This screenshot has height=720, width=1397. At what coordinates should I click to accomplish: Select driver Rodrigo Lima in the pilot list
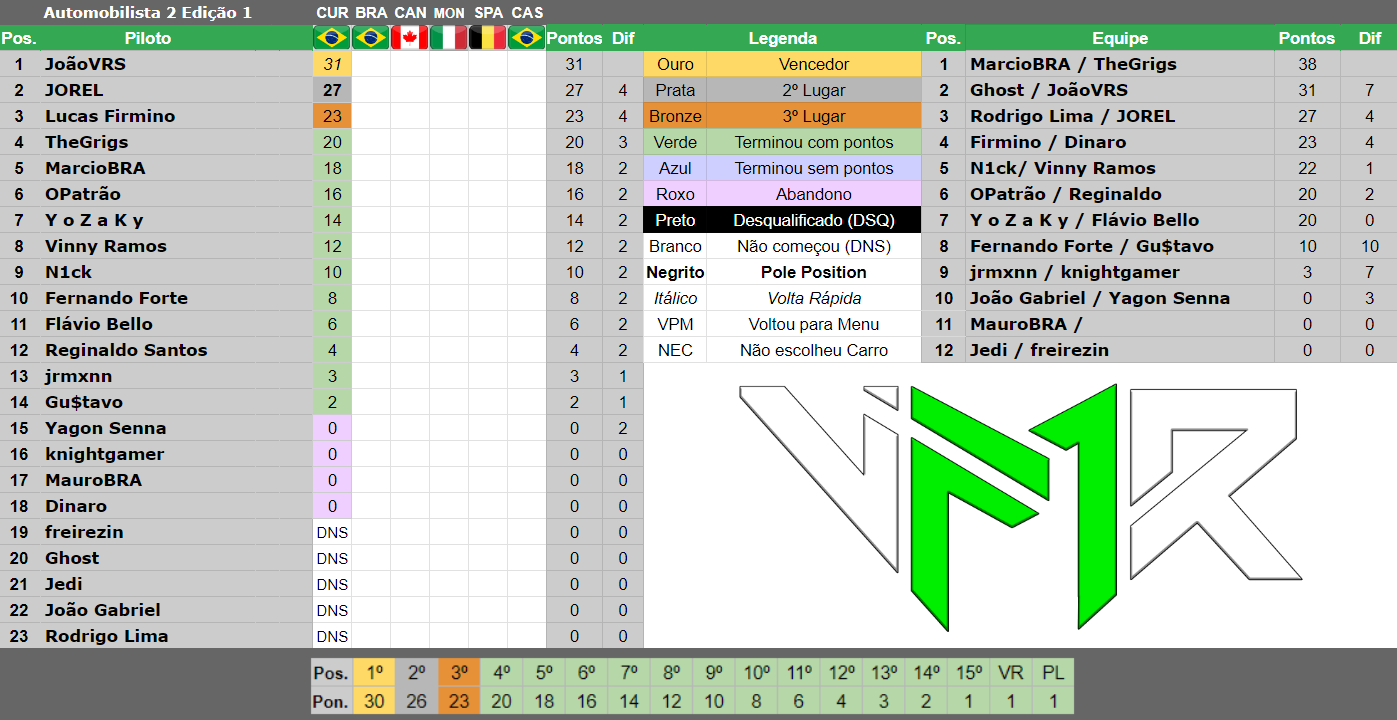pos(107,636)
